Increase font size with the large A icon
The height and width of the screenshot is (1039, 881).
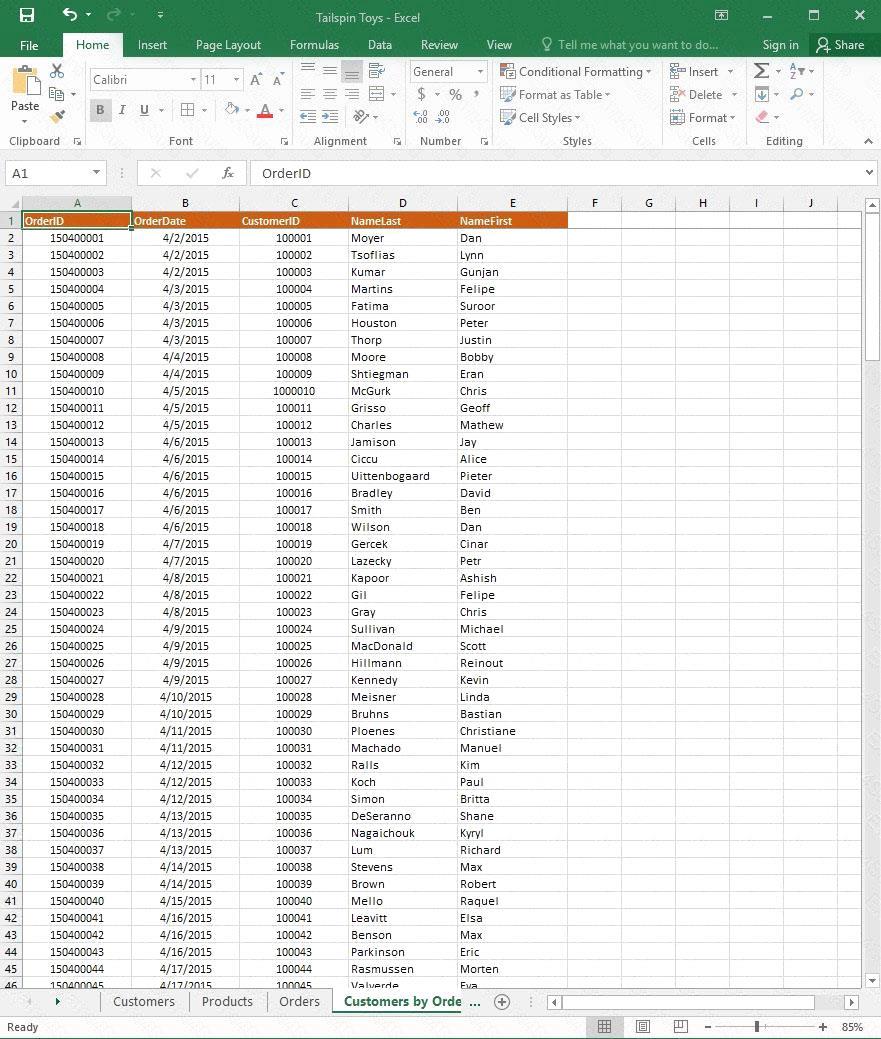[256, 80]
